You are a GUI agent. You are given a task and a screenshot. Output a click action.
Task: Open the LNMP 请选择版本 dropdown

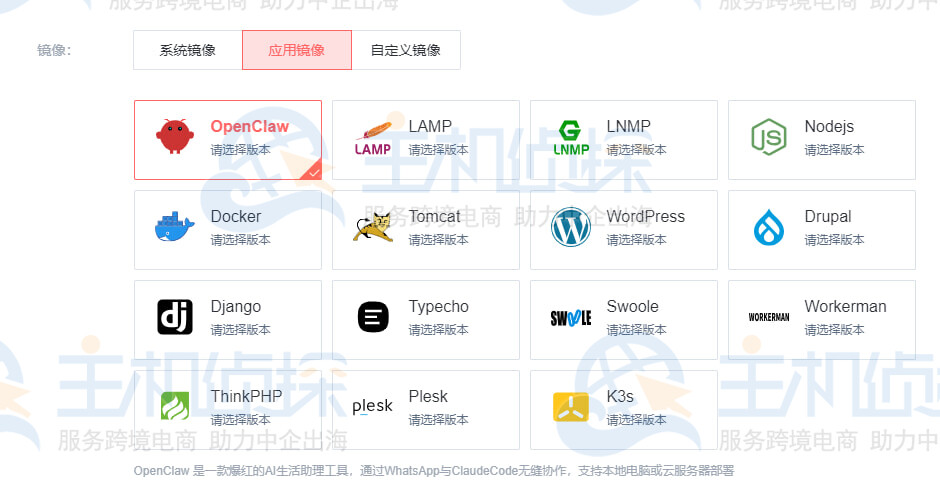point(636,150)
